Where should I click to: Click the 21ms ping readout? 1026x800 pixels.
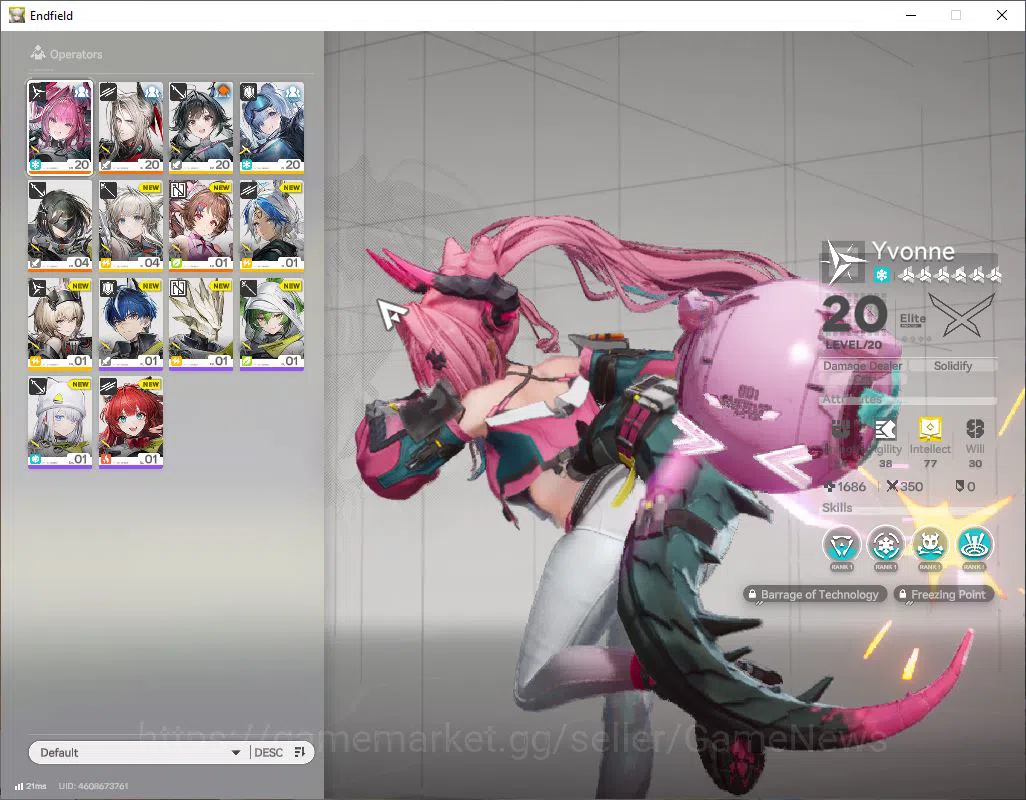point(36,786)
